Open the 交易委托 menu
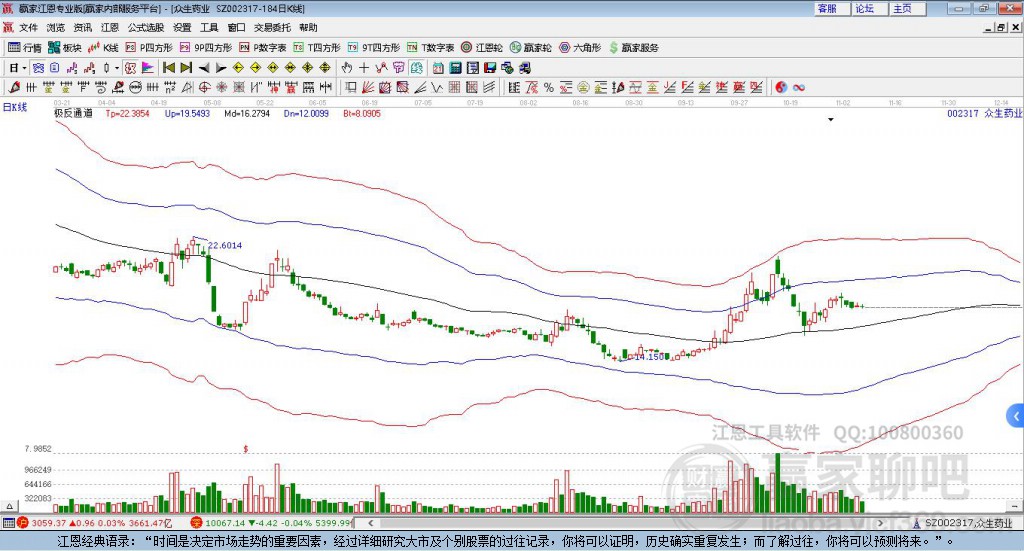 coord(272,27)
